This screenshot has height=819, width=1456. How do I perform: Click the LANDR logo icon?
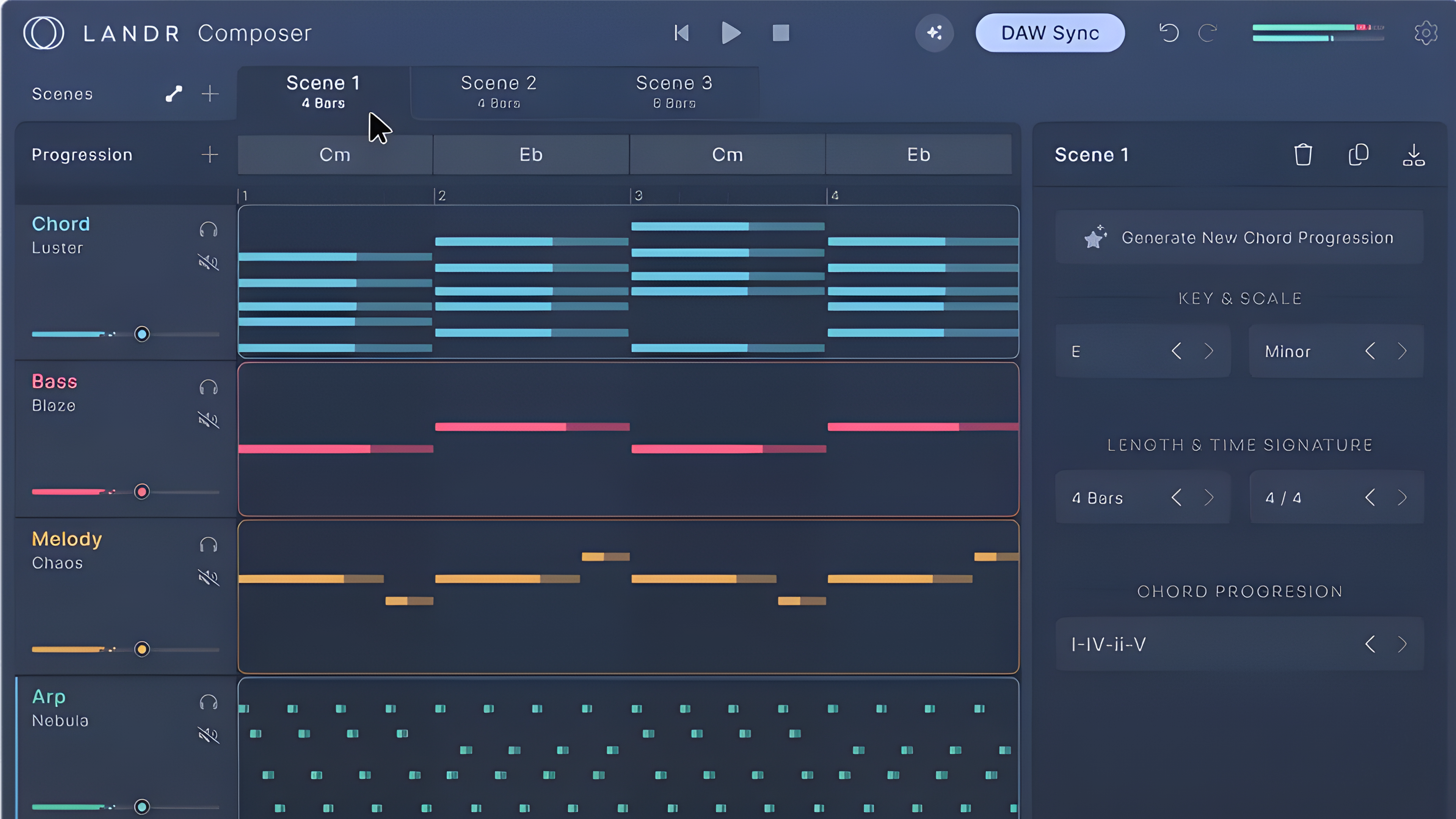(x=44, y=33)
